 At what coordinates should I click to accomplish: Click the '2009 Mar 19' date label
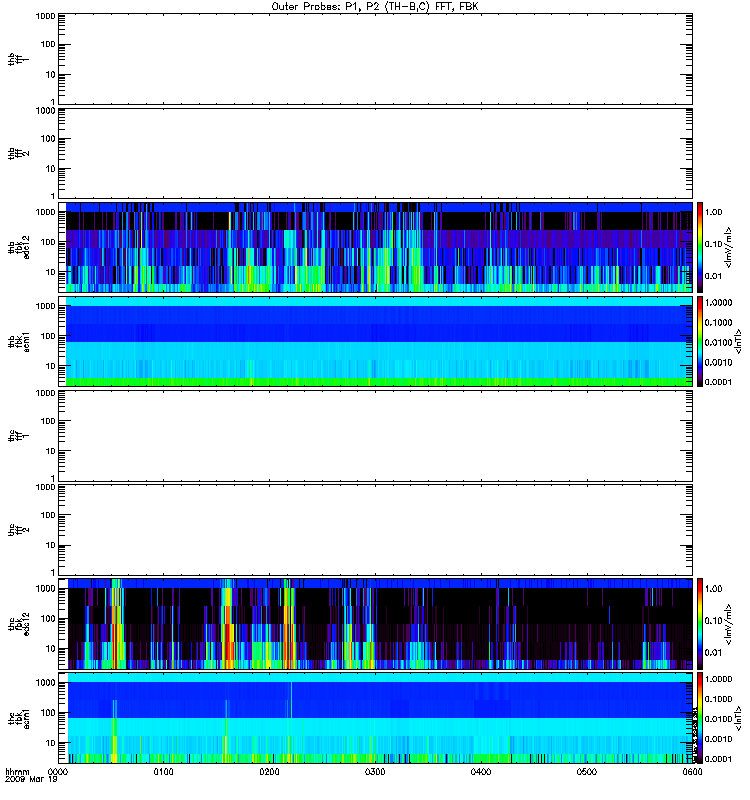click(31, 780)
